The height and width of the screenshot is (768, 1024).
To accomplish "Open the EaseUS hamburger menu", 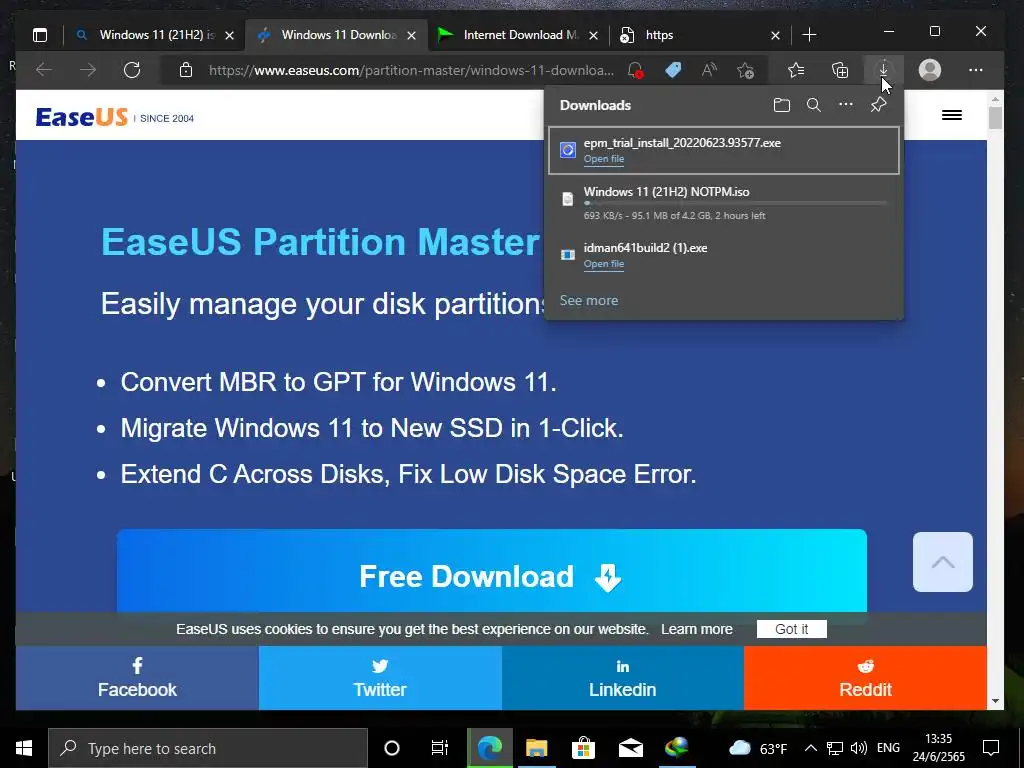I will [x=952, y=116].
